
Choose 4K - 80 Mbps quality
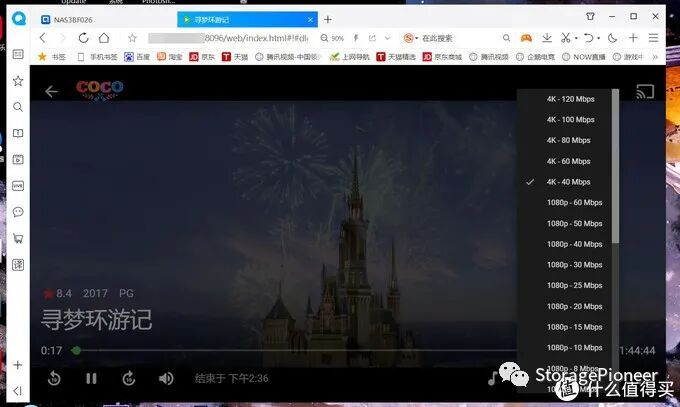click(x=568, y=140)
